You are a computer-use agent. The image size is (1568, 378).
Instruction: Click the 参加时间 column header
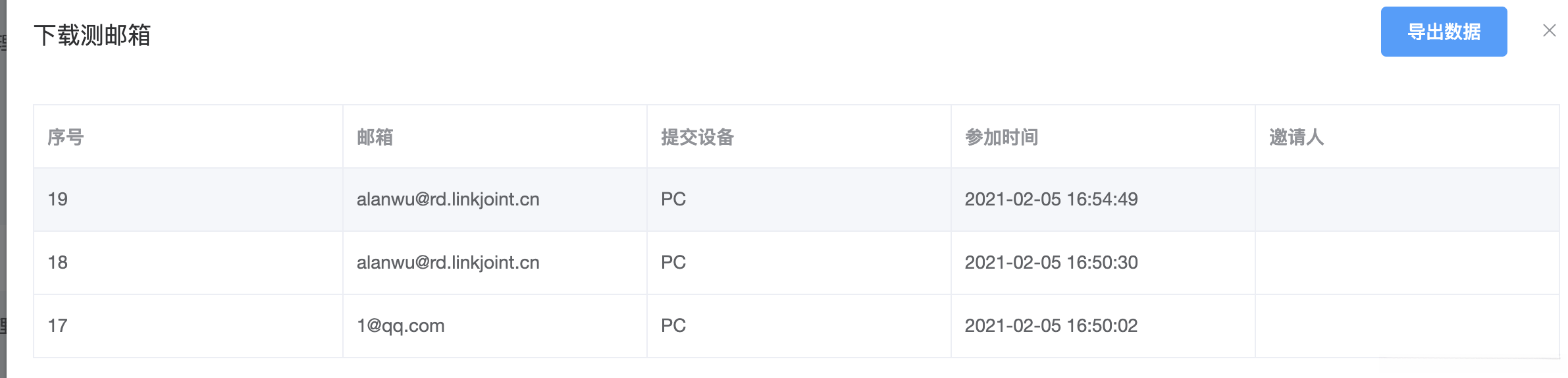1001,137
